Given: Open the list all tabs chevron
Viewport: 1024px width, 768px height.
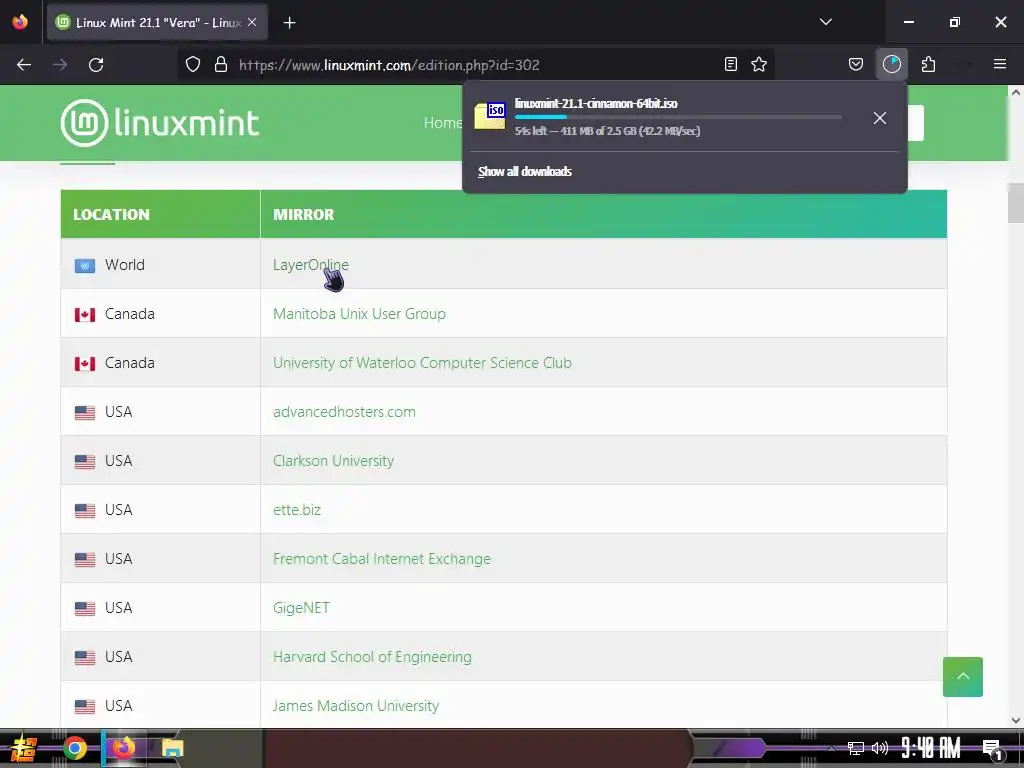Looking at the screenshot, I should 825,22.
